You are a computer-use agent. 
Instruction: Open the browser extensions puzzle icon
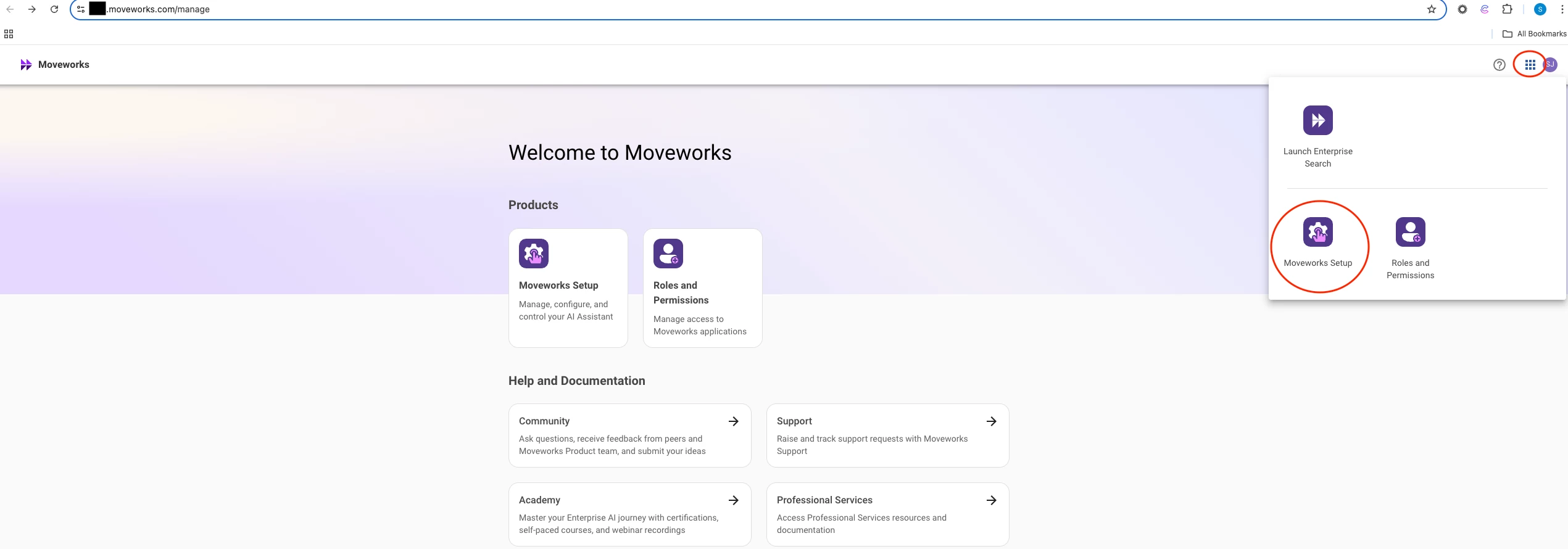(1507, 9)
